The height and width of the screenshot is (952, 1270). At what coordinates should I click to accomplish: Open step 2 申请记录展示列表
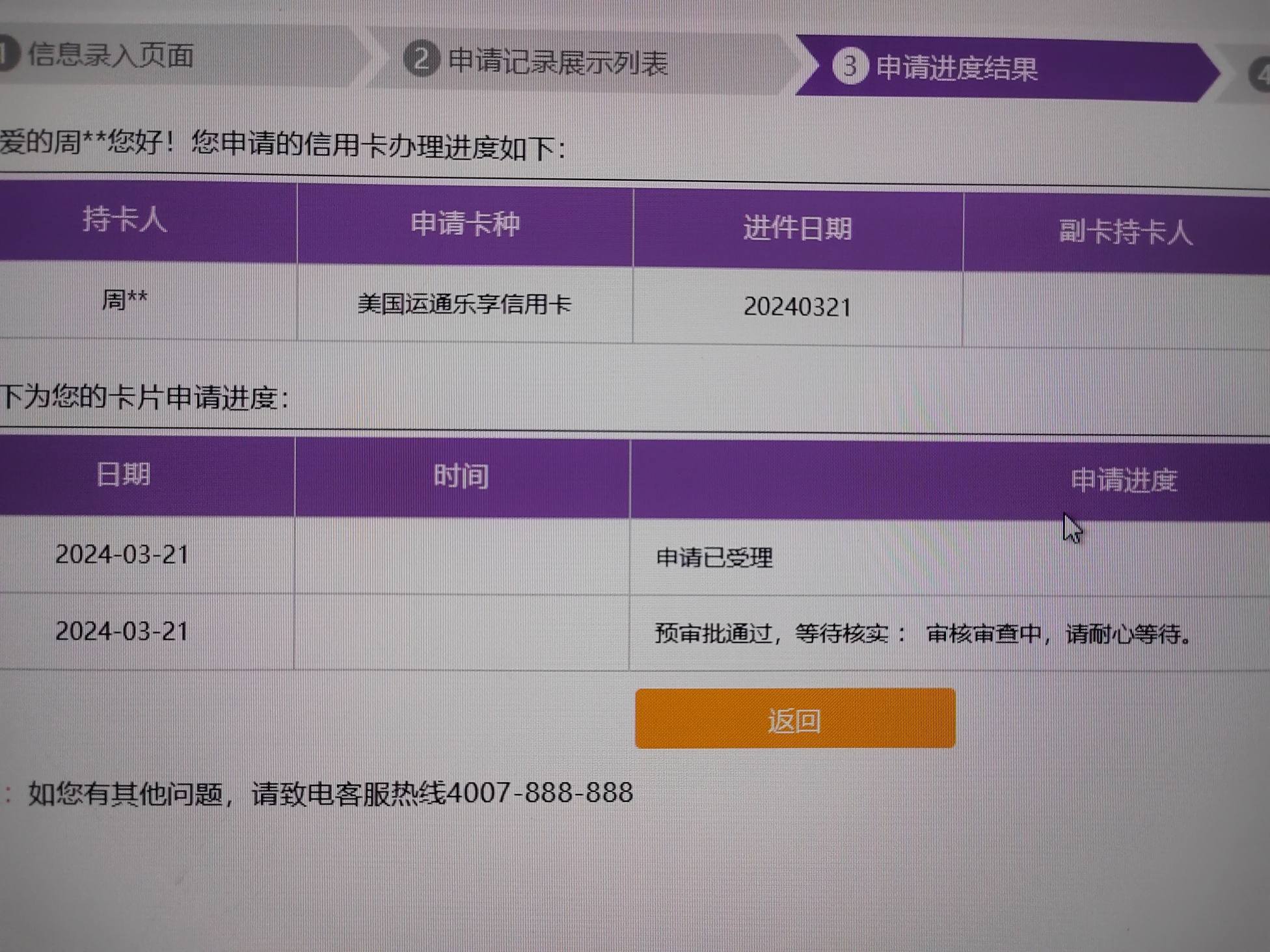pyautogui.click(x=558, y=62)
